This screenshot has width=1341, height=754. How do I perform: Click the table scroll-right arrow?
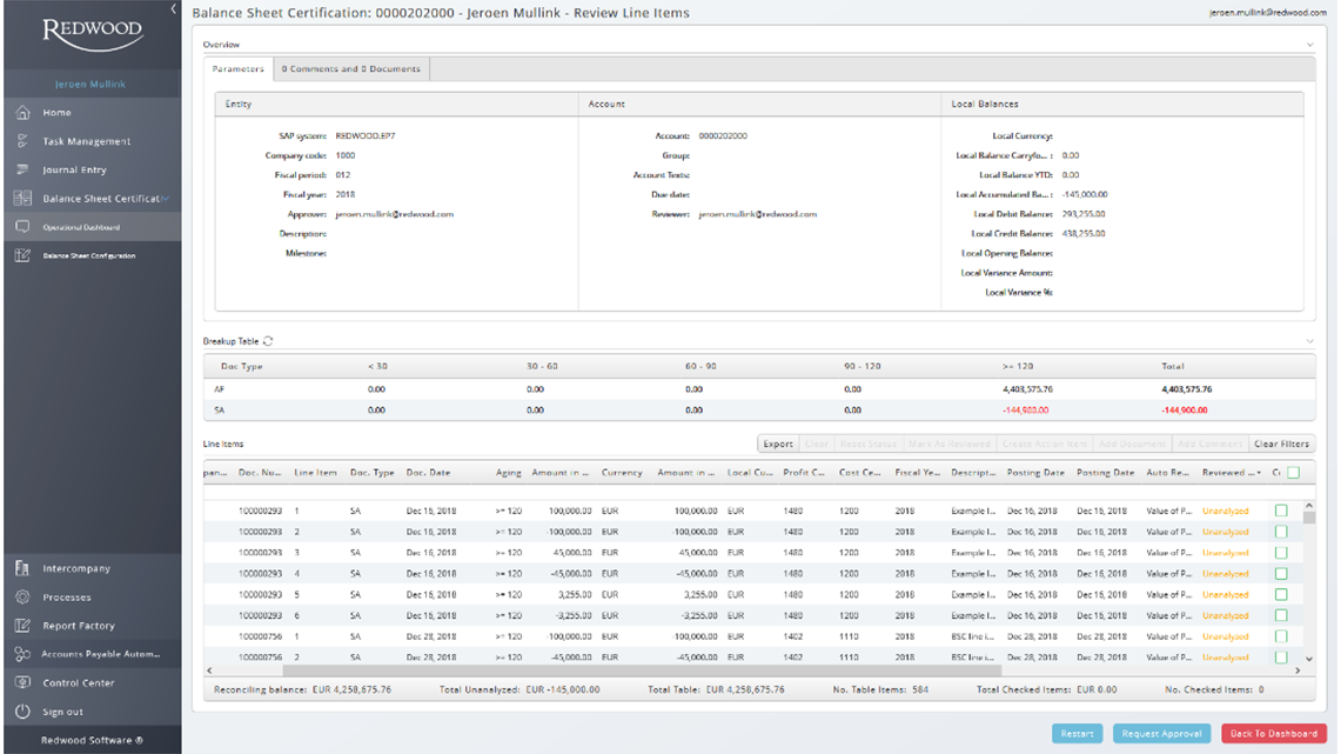[x=1298, y=670]
